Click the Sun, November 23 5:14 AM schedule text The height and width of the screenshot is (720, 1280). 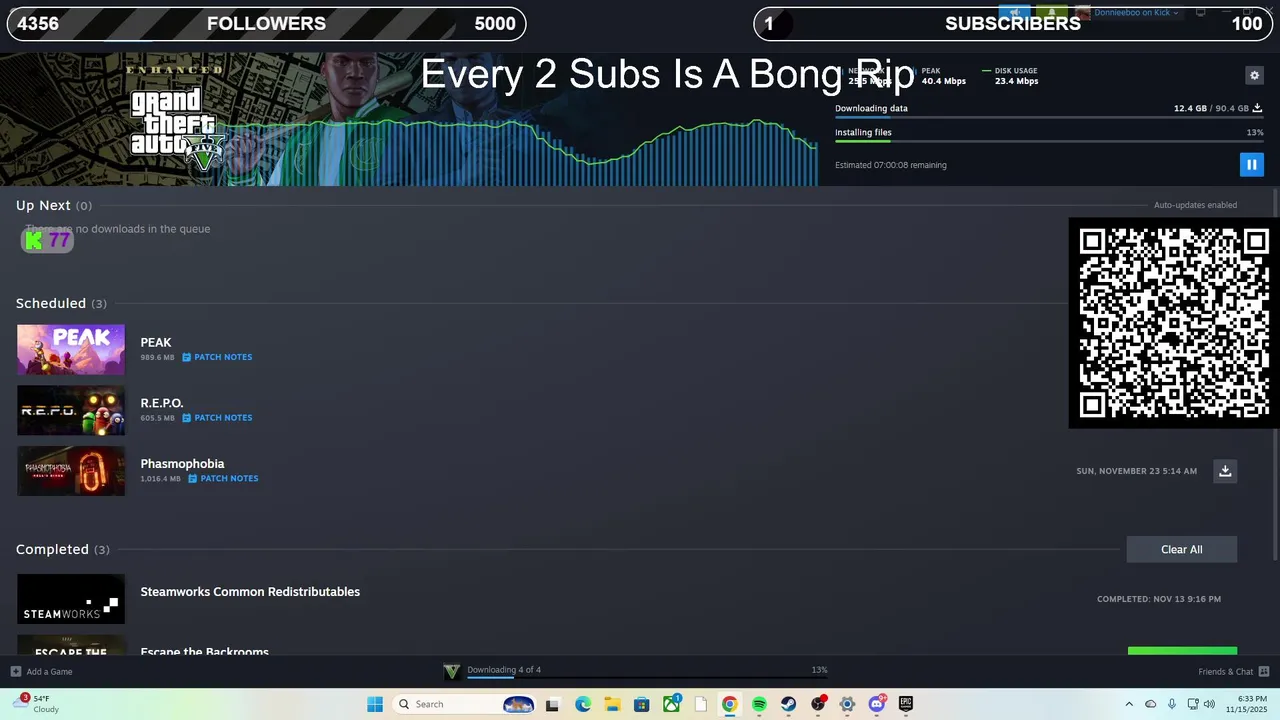[1136, 471]
